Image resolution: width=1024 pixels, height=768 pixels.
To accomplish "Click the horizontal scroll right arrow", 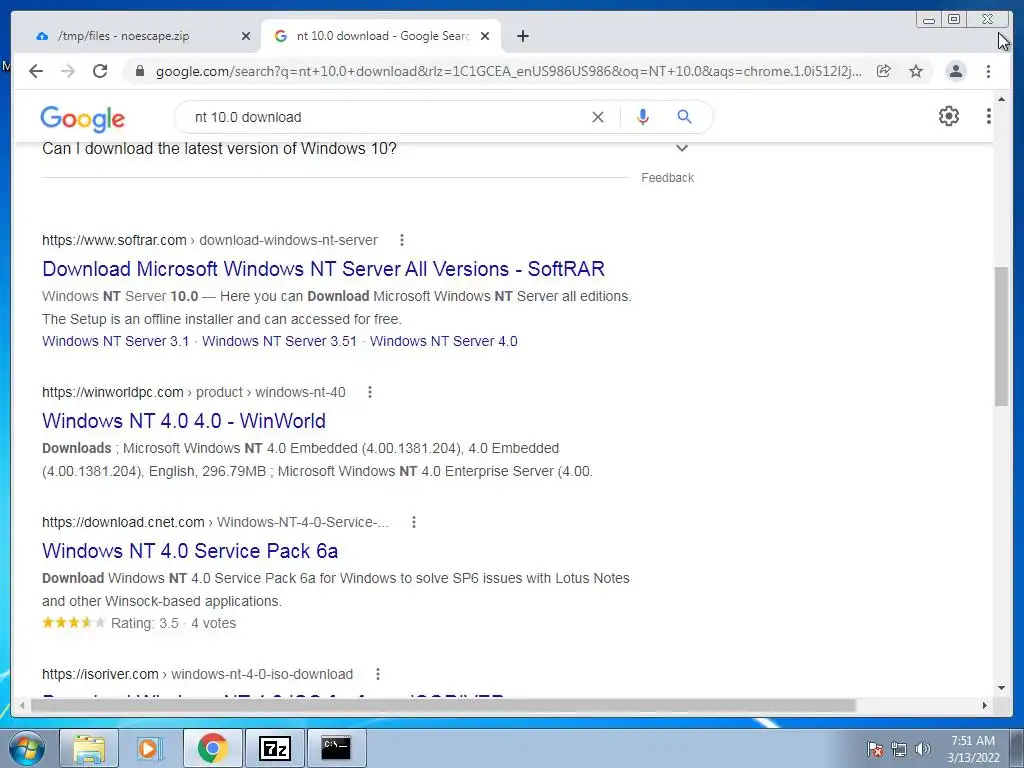I will [x=985, y=705].
